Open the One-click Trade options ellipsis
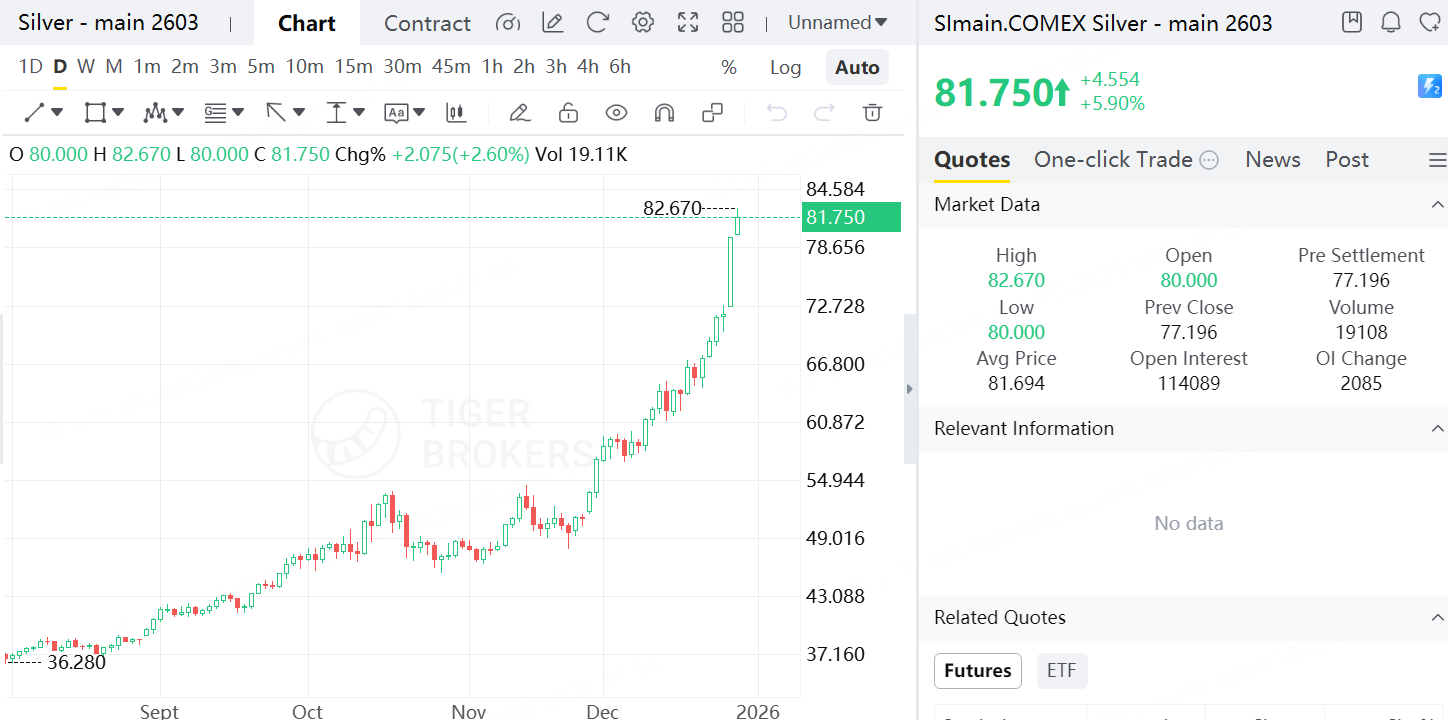Image resolution: width=1448 pixels, height=720 pixels. [x=1209, y=160]
